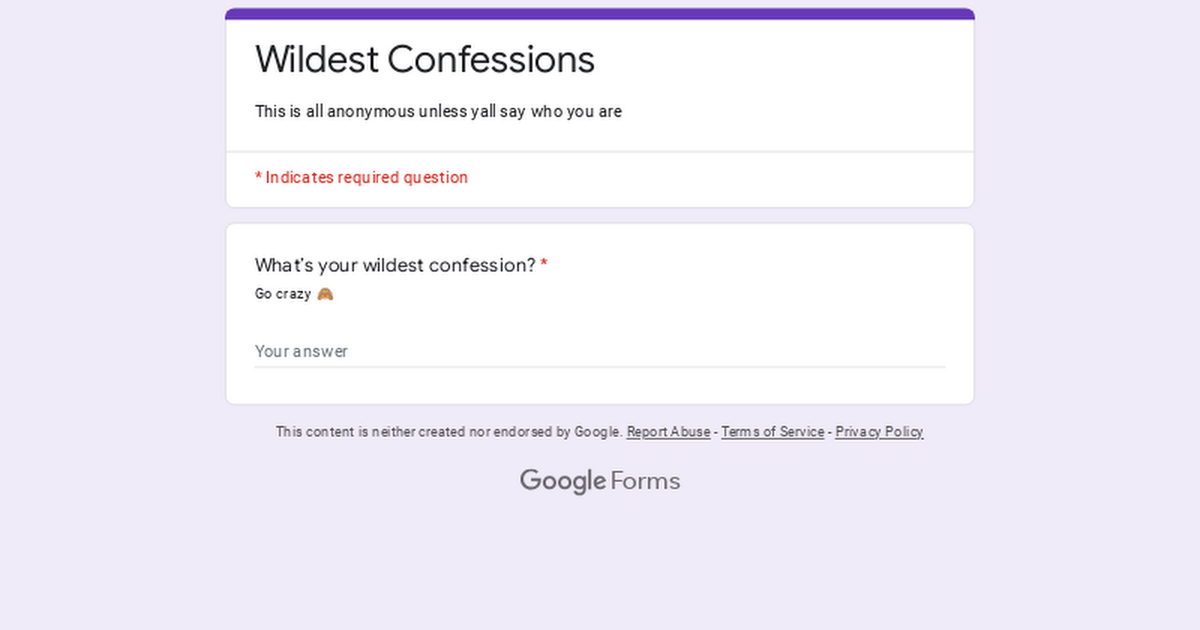Image resolution: width=1200 pixels, height=630 pixels.
Task: Open the Privacy Policy link
Action: 879,432
